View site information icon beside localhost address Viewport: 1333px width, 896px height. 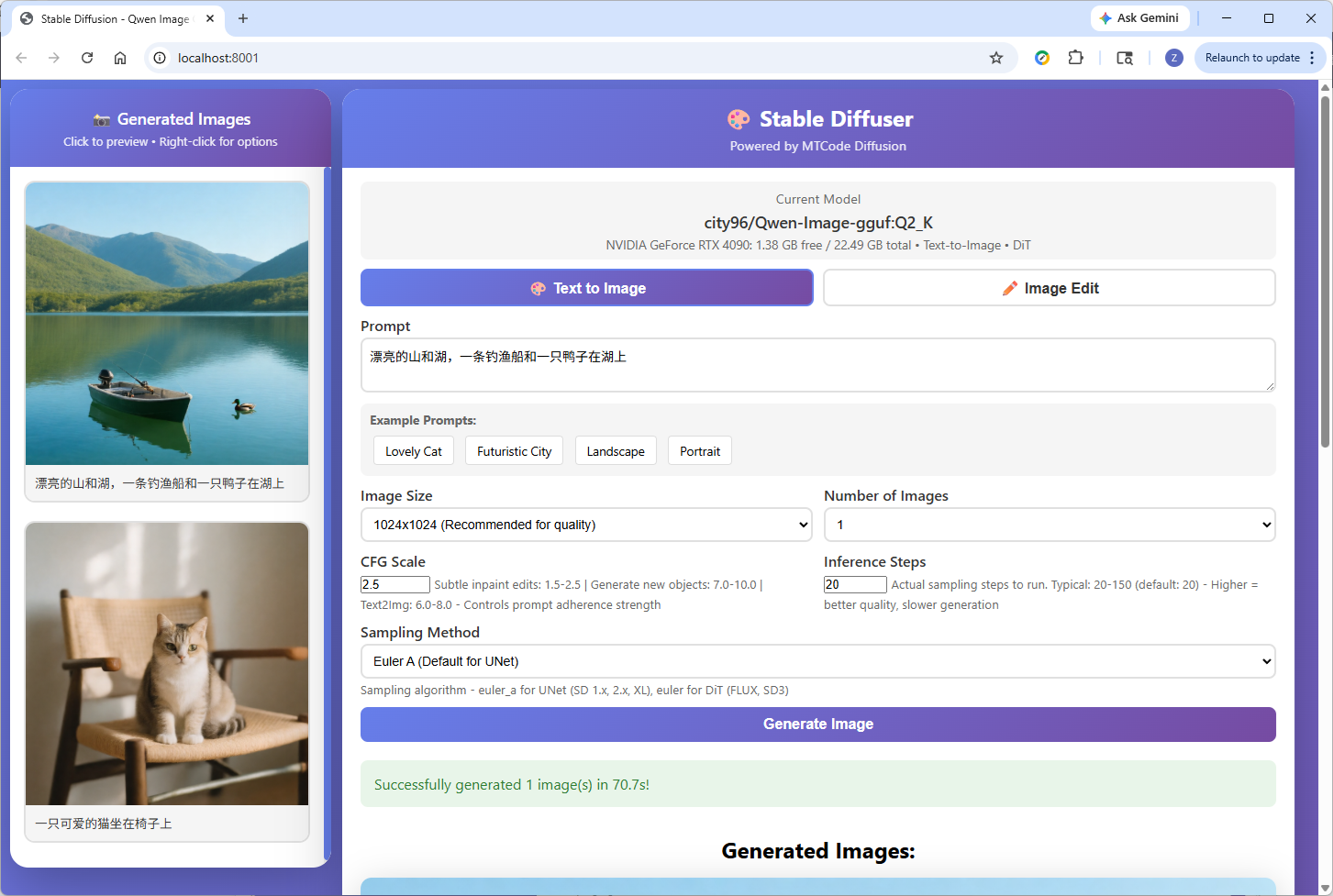(x=160, y=58)
